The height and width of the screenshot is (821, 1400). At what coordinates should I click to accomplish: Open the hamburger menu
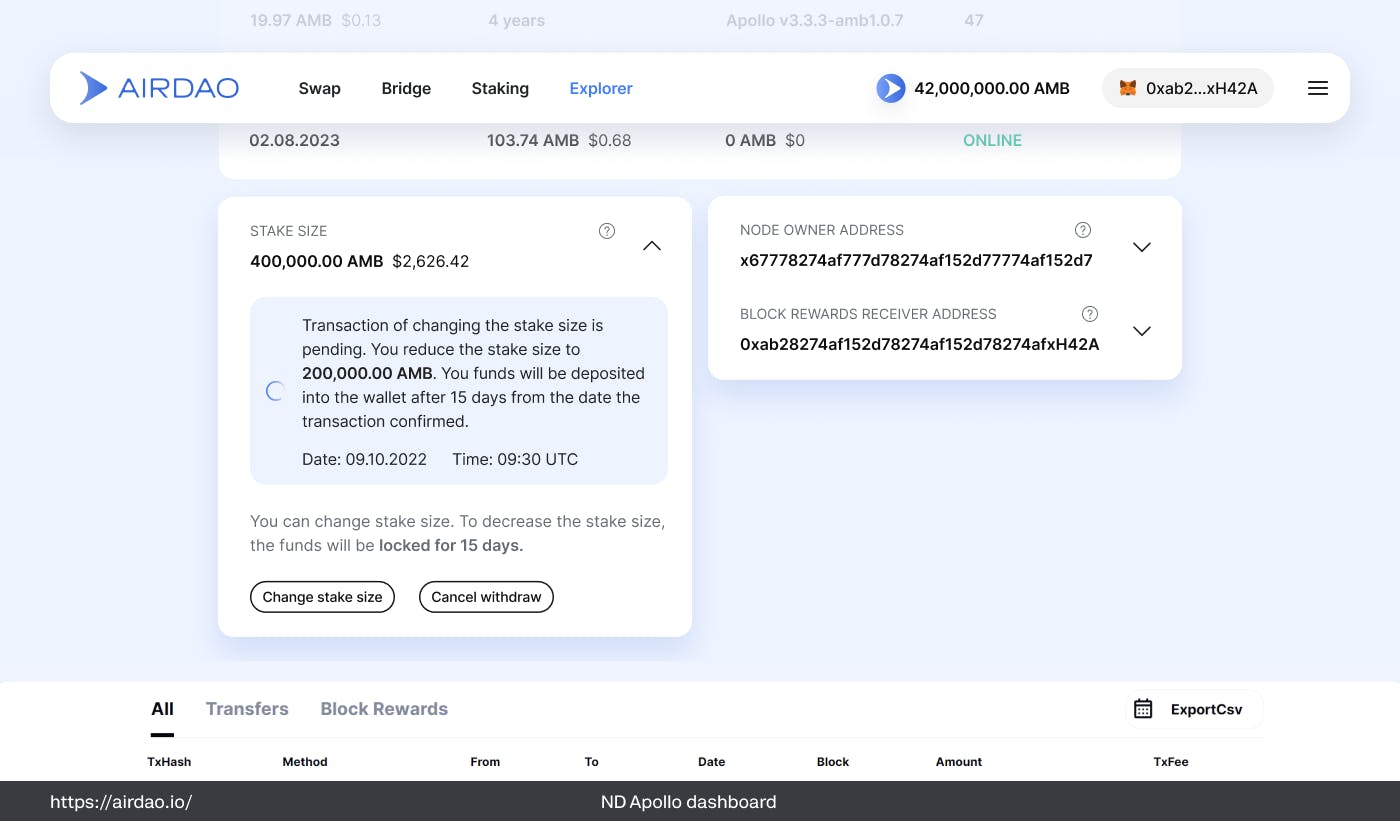point(1318,88)
